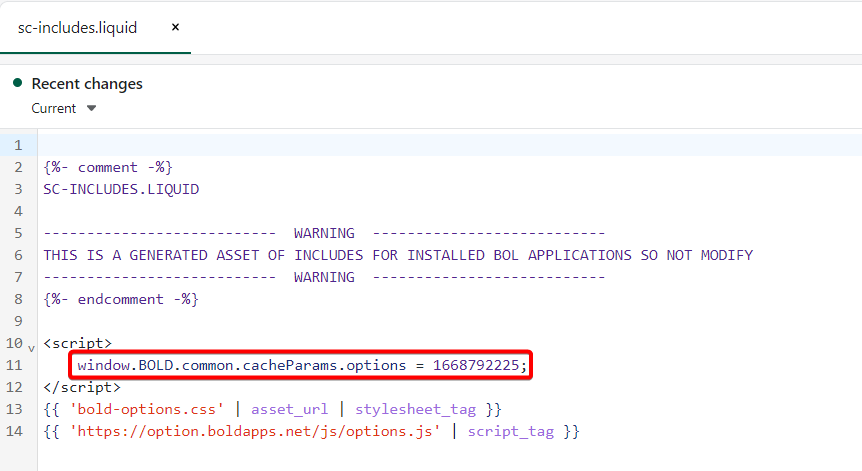The image size is (862, 471).
Task: Click the closing '</script>' tag on line 12
Action: click(x=82, y=387)
